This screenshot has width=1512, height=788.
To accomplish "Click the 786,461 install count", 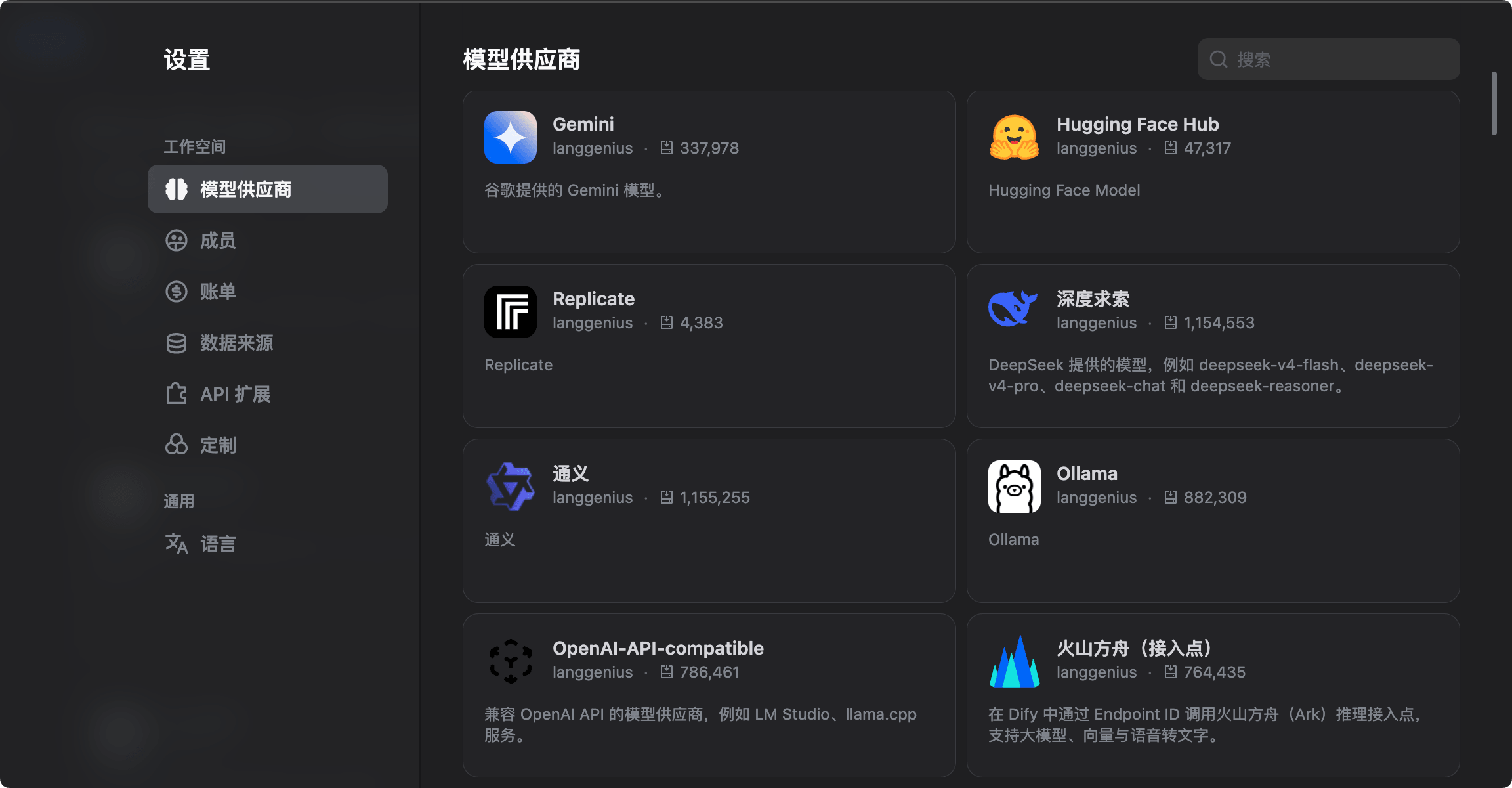I will click(709, 672).
